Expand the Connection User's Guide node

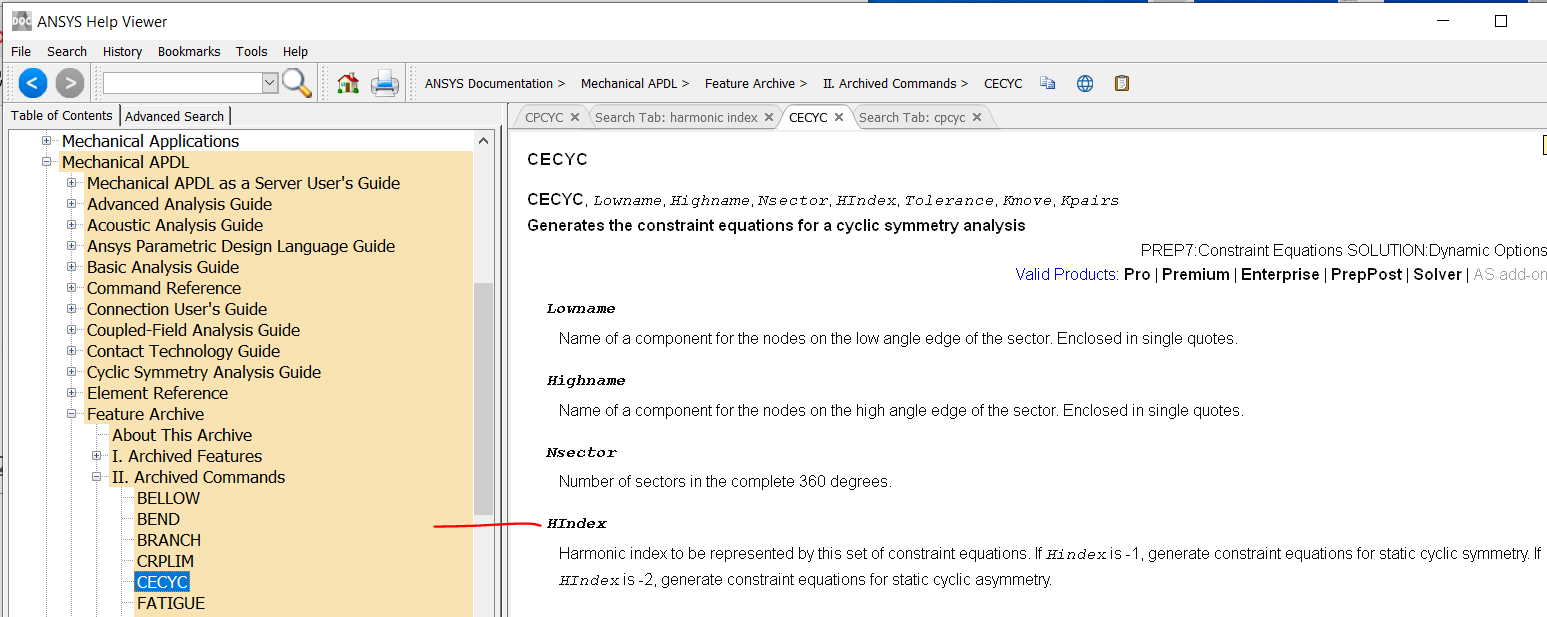(71, 309)
